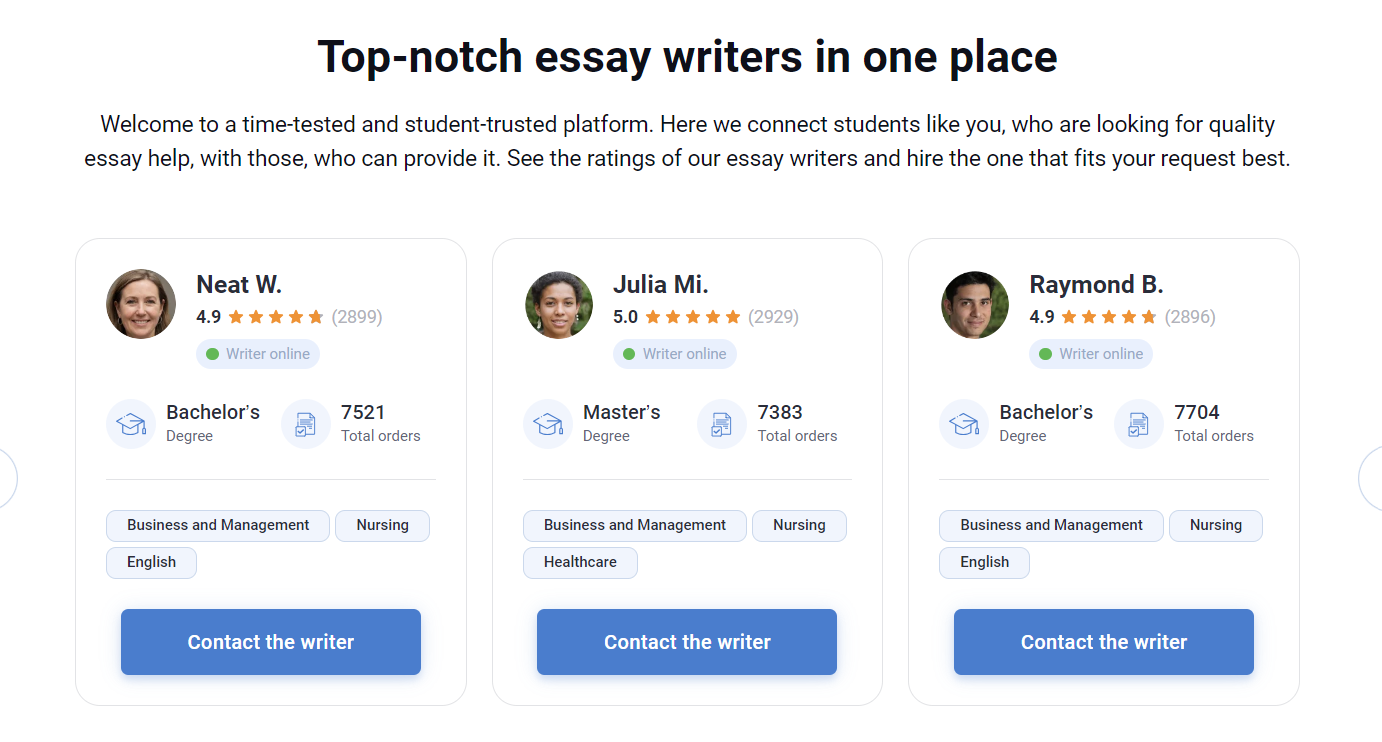
Task: Contact the writer Julia Mi.
Action: [x=687, y=642]
